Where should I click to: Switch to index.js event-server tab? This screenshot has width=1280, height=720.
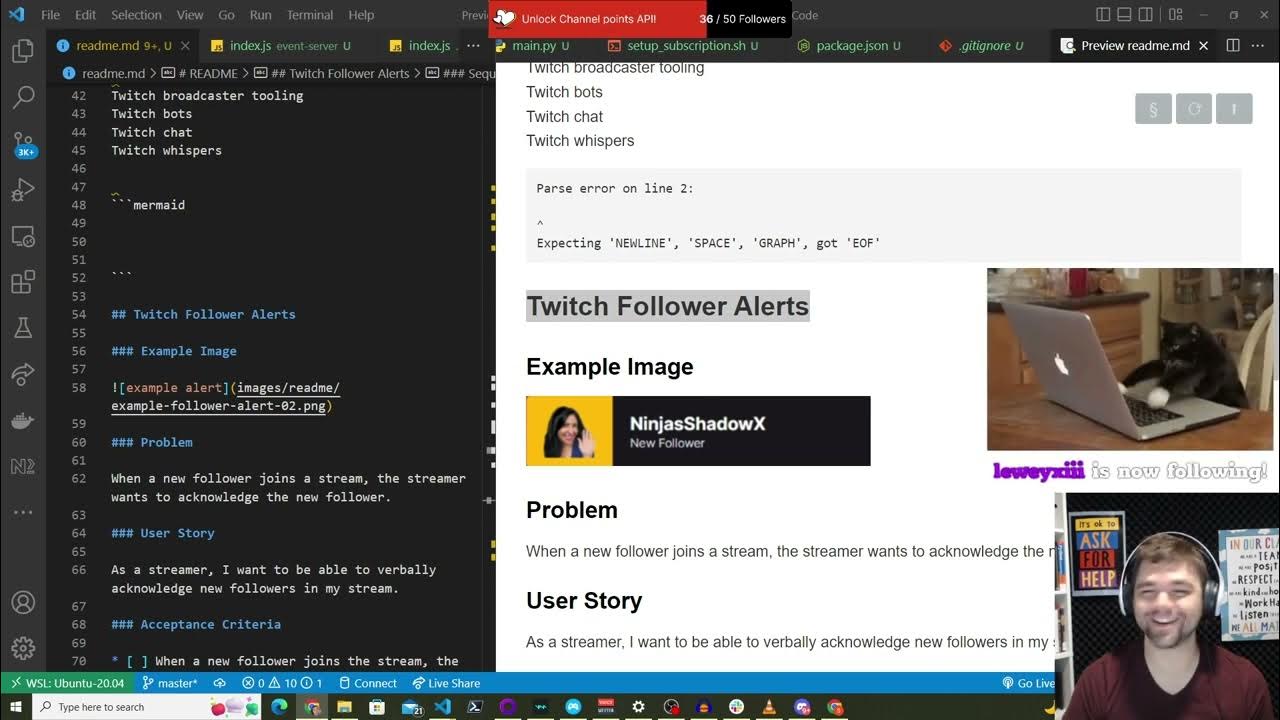coord(280,46)
